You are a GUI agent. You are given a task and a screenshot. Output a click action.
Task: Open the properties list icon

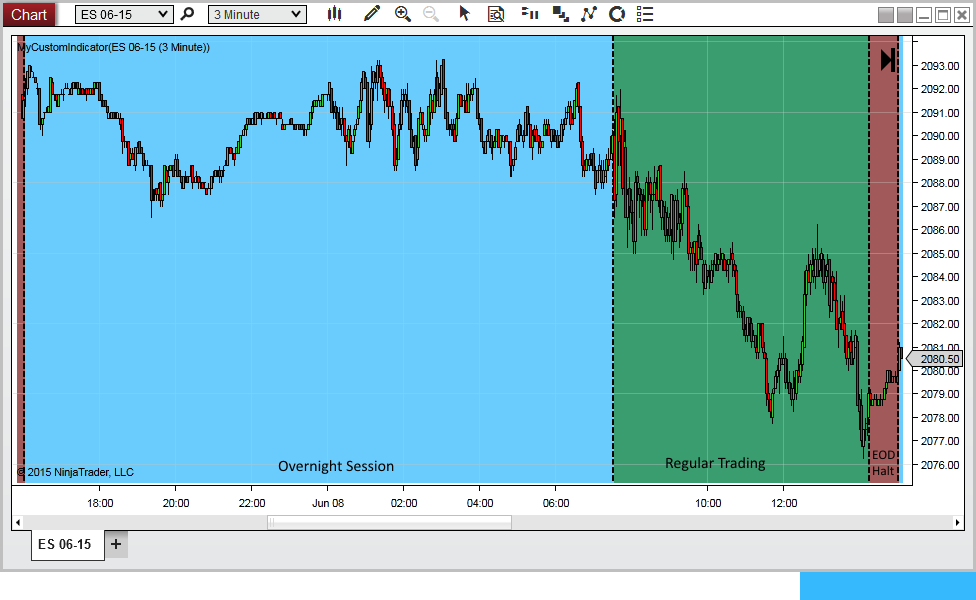[x=645, y=14]
